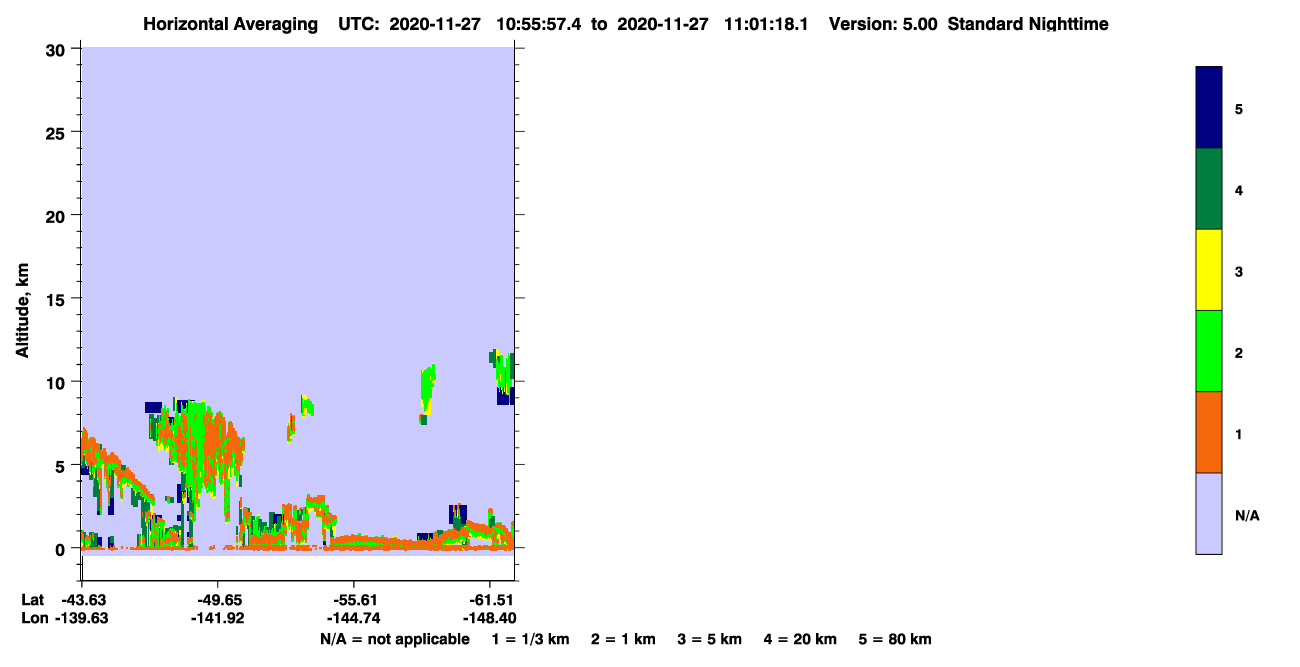Click the 'N/A = not applicable' legend note
Image resolution: width=1300 pixels, height=667 pixels.
click(x=395, y=639)
